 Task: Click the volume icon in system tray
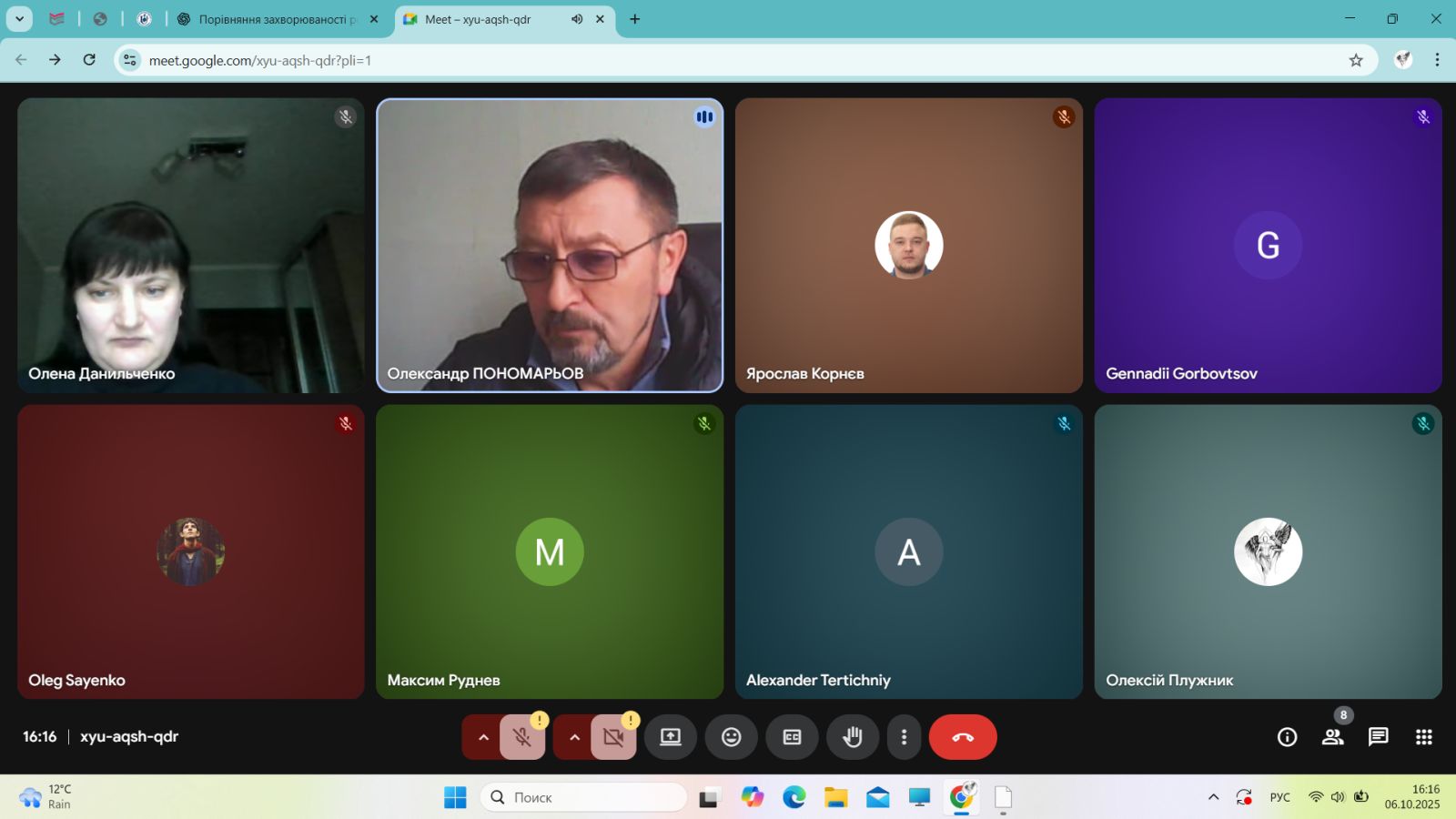[x=1338, y=797]
